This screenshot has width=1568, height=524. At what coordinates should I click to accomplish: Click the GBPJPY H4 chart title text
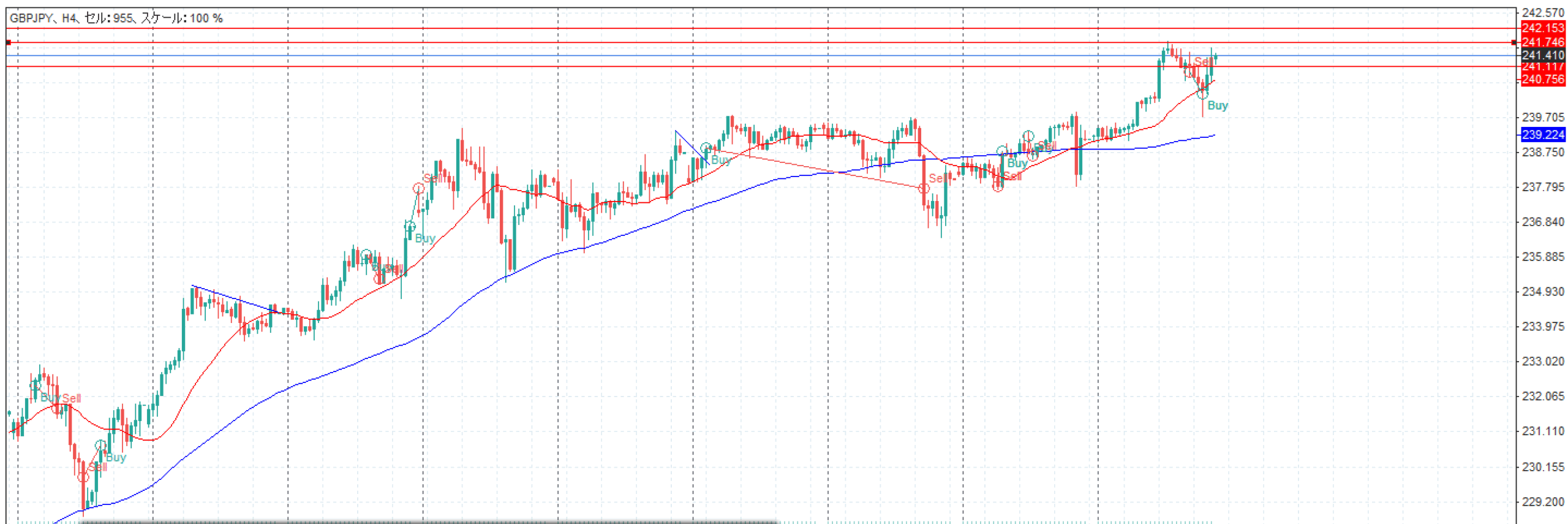(116, 18)
